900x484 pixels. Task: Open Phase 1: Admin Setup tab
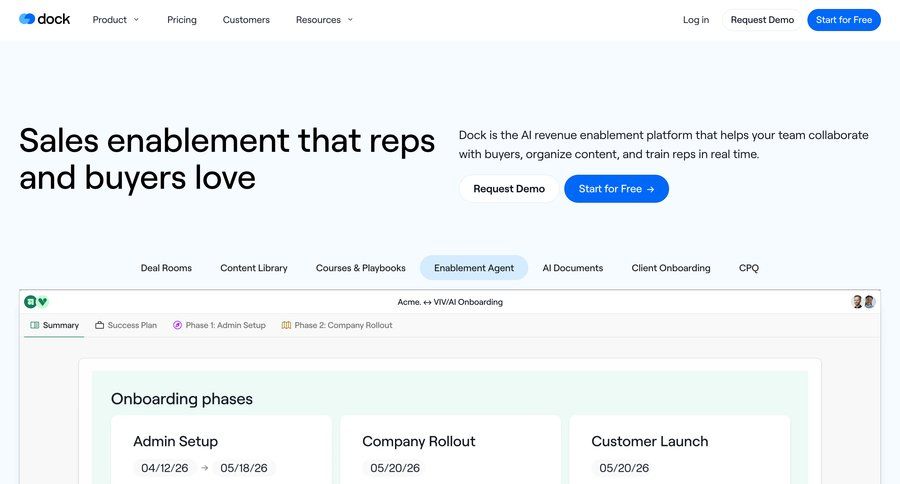point(219,325)
